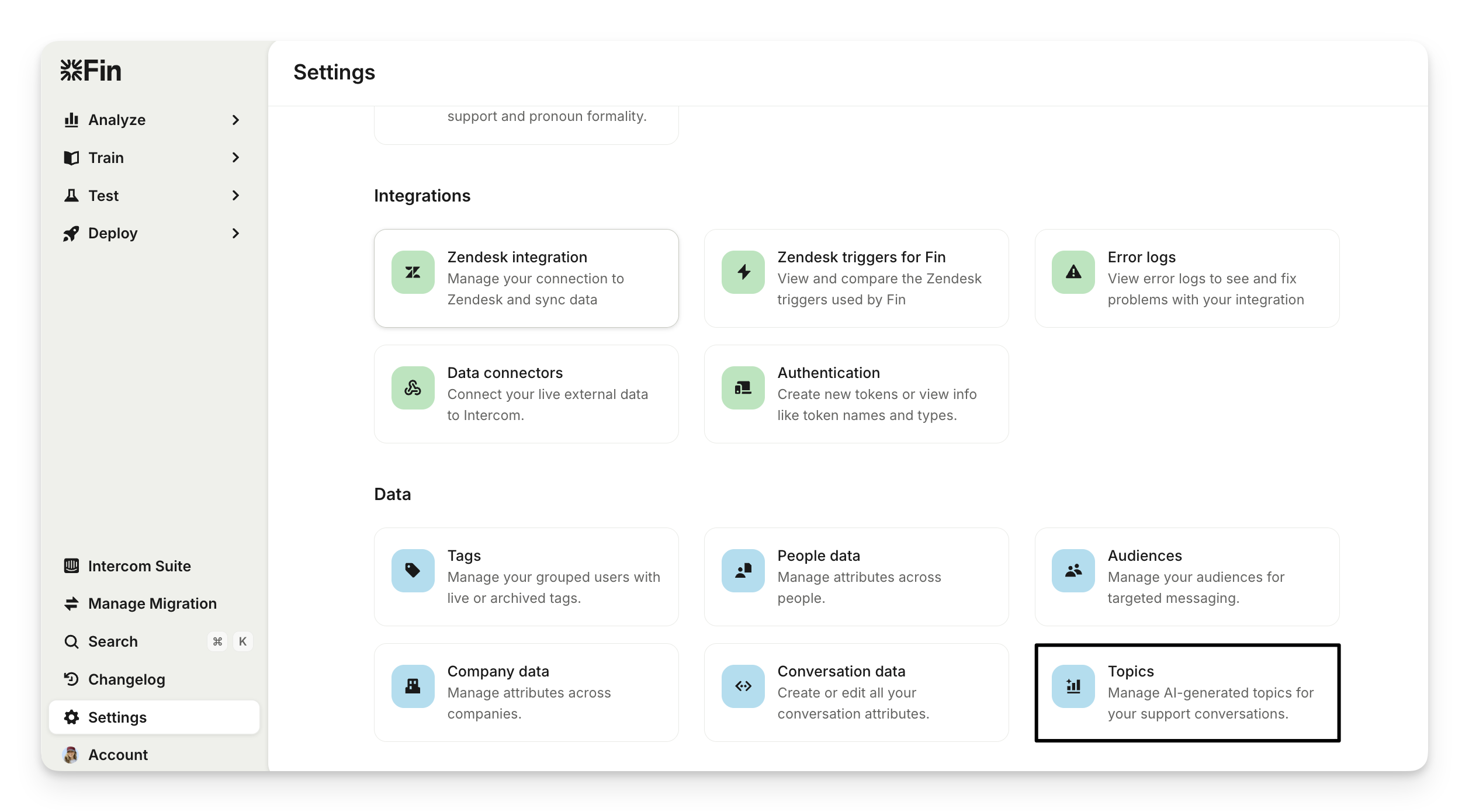Expand the Train section chevron

point(235,158)
